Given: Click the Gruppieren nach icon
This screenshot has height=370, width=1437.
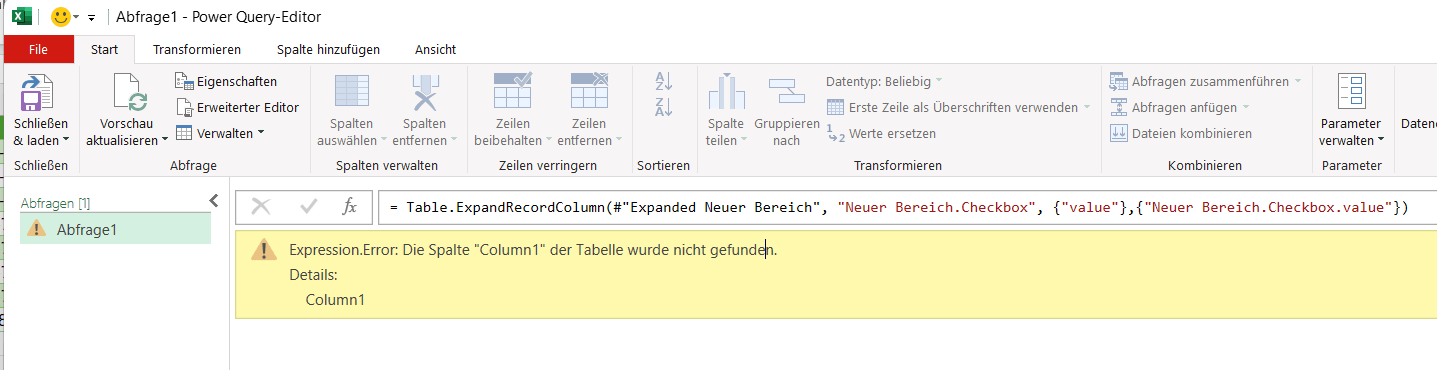Looking at the screenshot, I should (786, 92).
